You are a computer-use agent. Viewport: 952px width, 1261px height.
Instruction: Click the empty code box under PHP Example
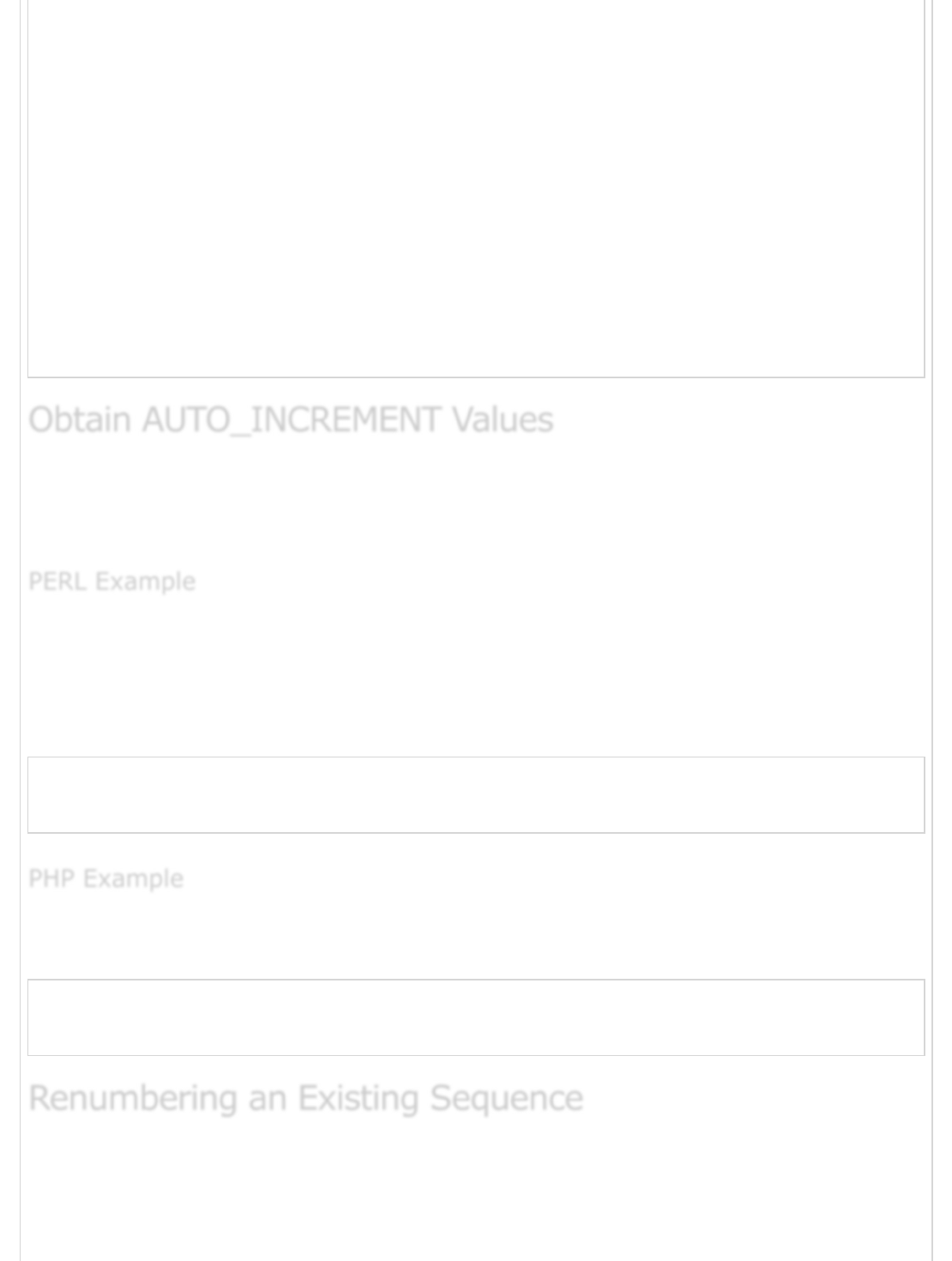coord(476,1017)
